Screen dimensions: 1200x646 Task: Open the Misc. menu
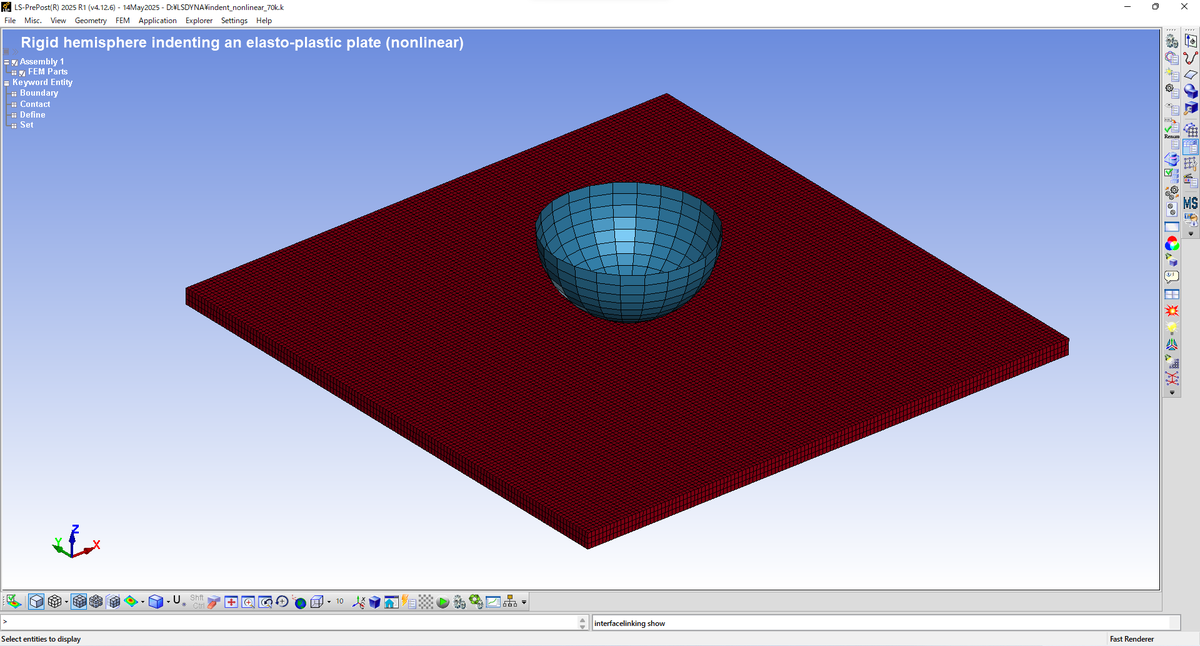[x=33, y=20]
